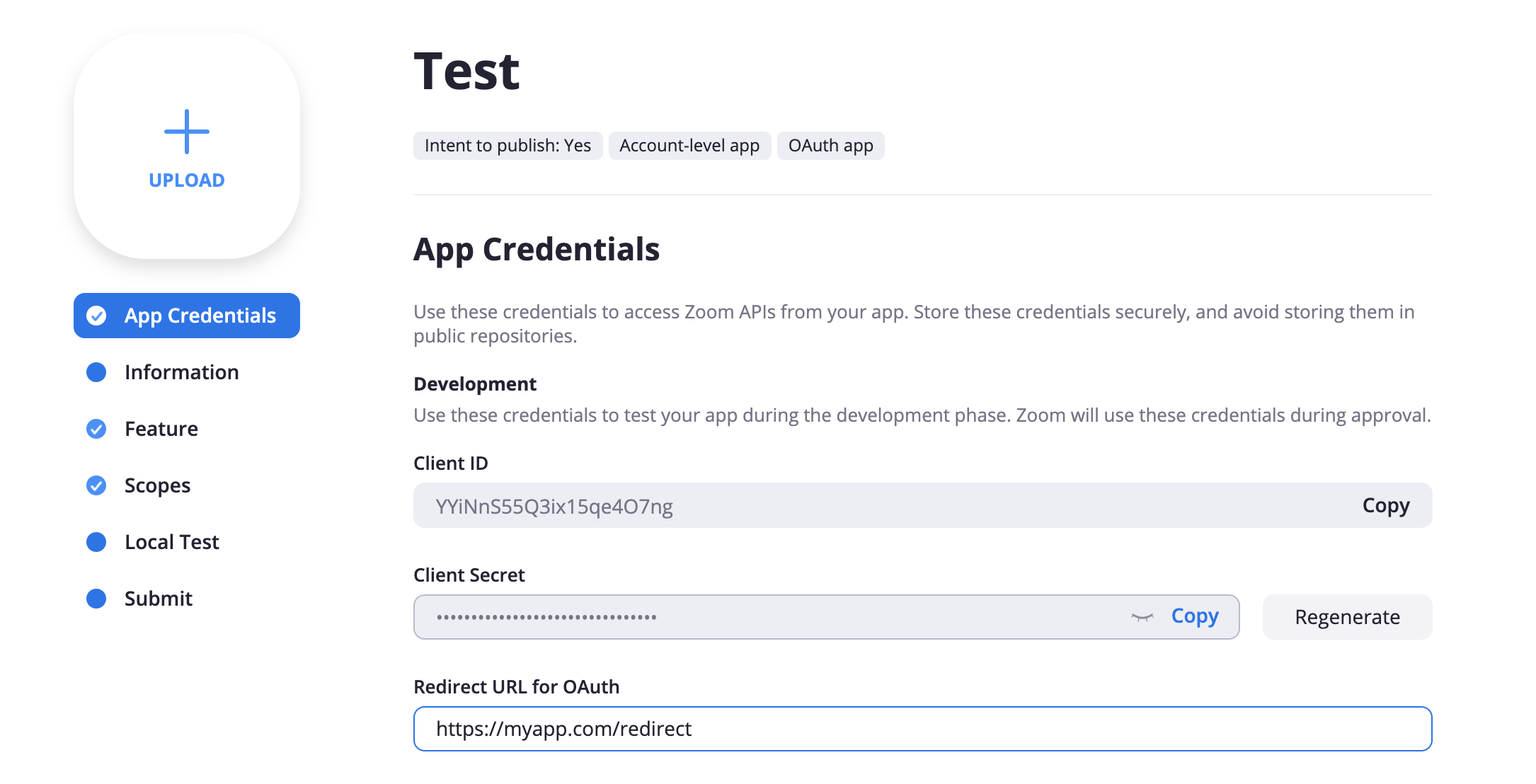The height and width of the screenshot is (784, 1536).
Task: Switch to the Local Test step
Action: [x=172, y=542]
